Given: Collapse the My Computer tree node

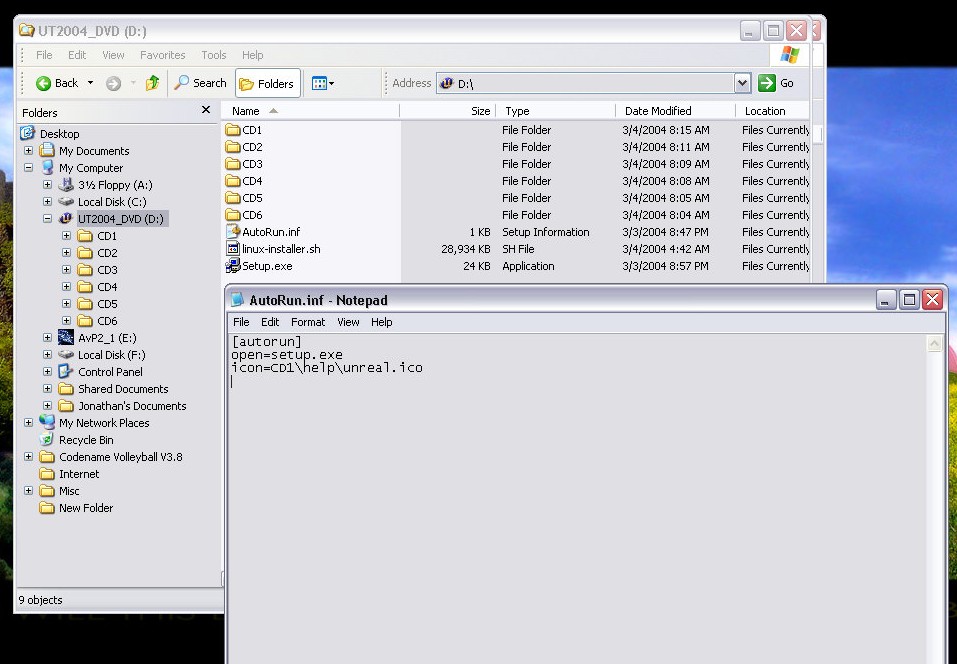Looking at the screenshot, I should point(29,167).
